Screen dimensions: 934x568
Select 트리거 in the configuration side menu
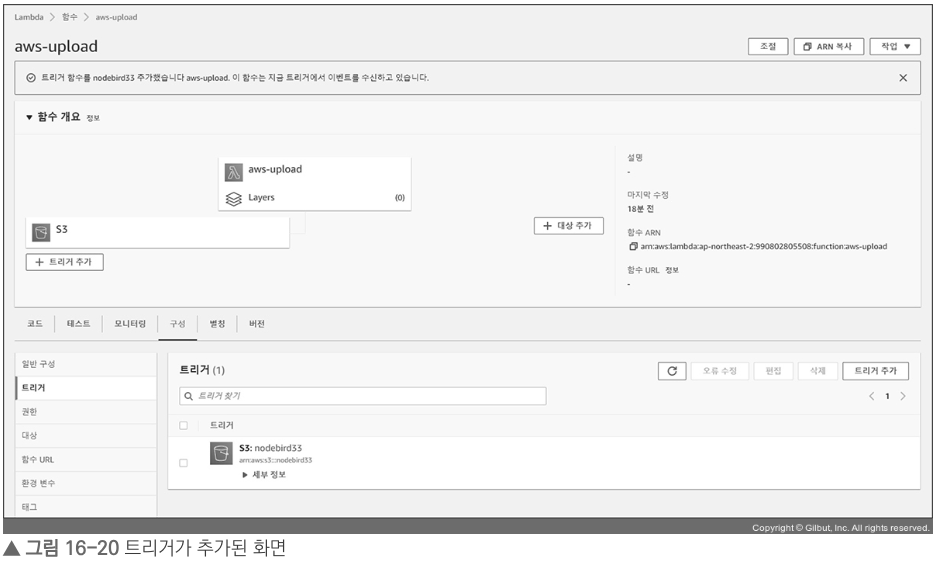86,388
